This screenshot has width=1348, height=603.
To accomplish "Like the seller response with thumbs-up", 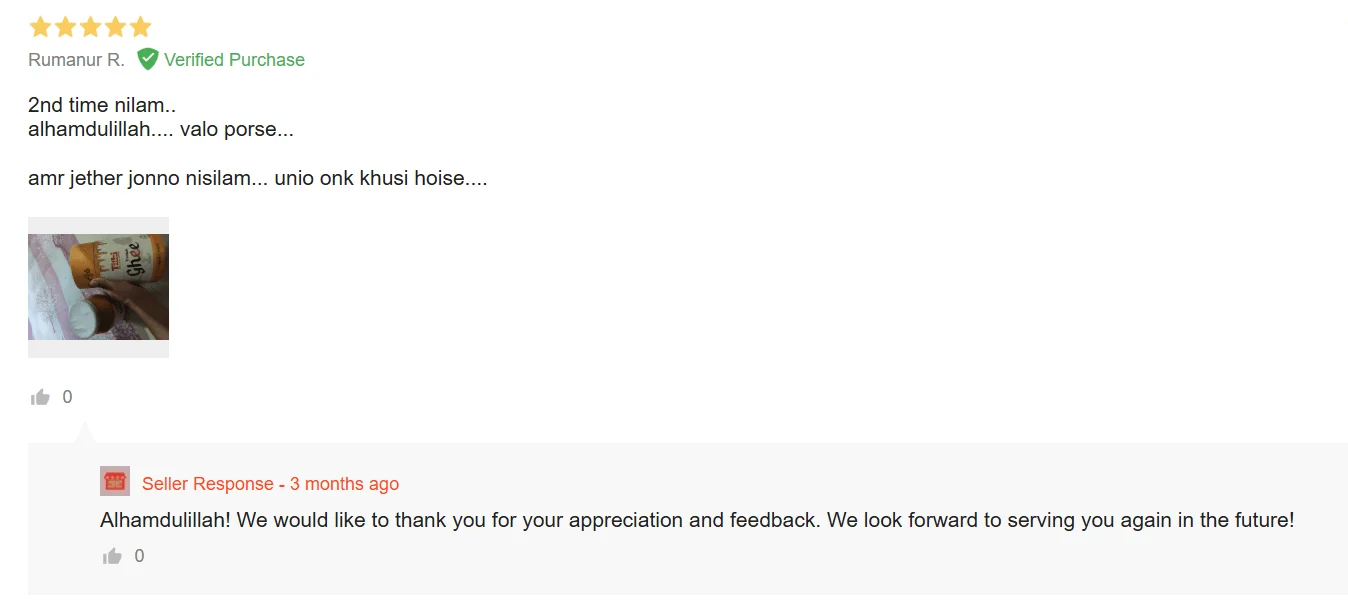I will (x=112, y=556).
